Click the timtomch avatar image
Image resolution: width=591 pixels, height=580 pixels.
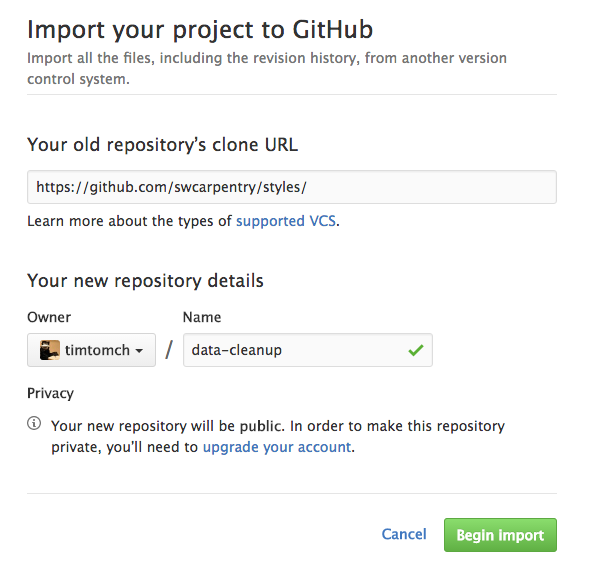point(50,350)
